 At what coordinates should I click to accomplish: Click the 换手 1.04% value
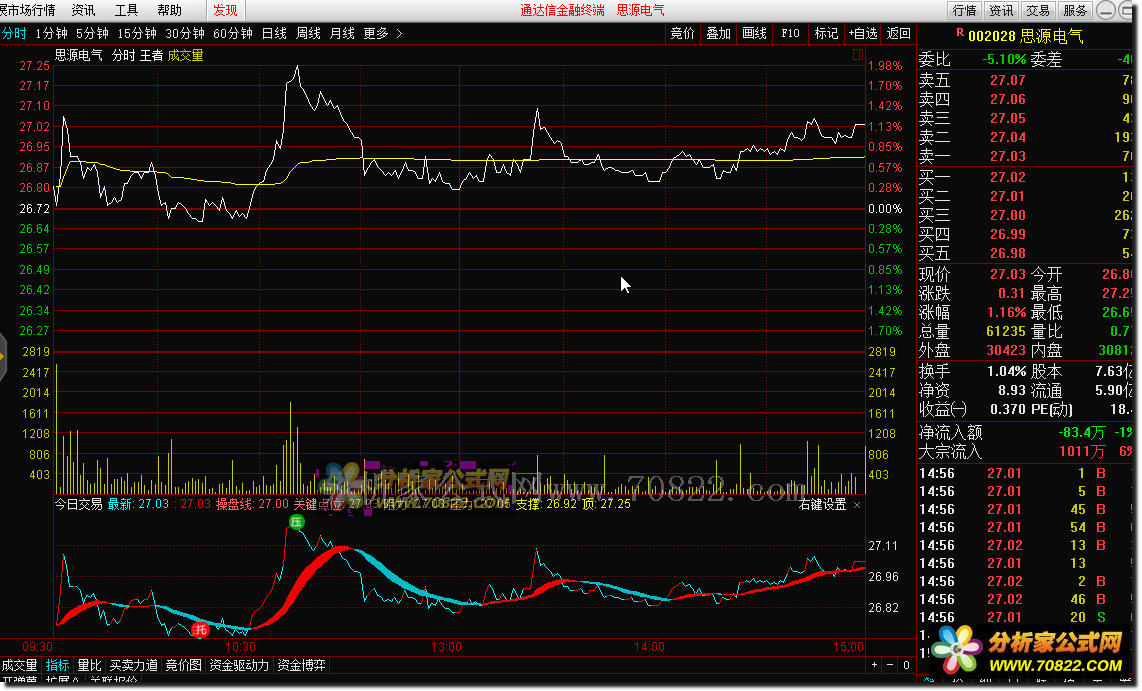pos(1007,371)
